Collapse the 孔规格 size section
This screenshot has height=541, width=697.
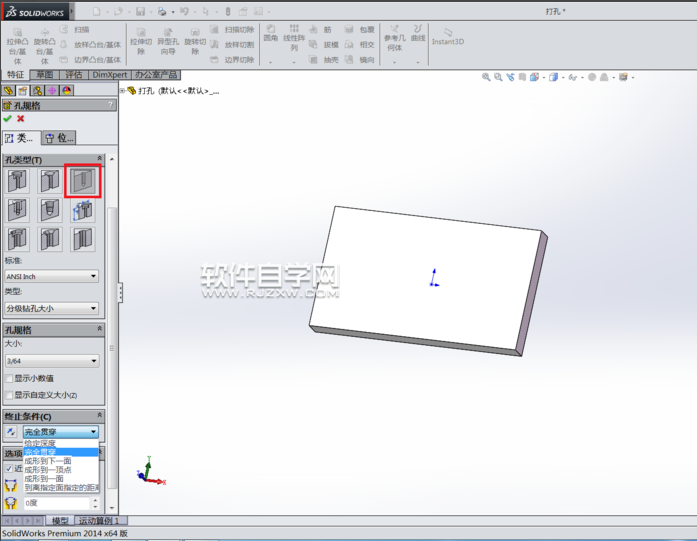[100, 329]
